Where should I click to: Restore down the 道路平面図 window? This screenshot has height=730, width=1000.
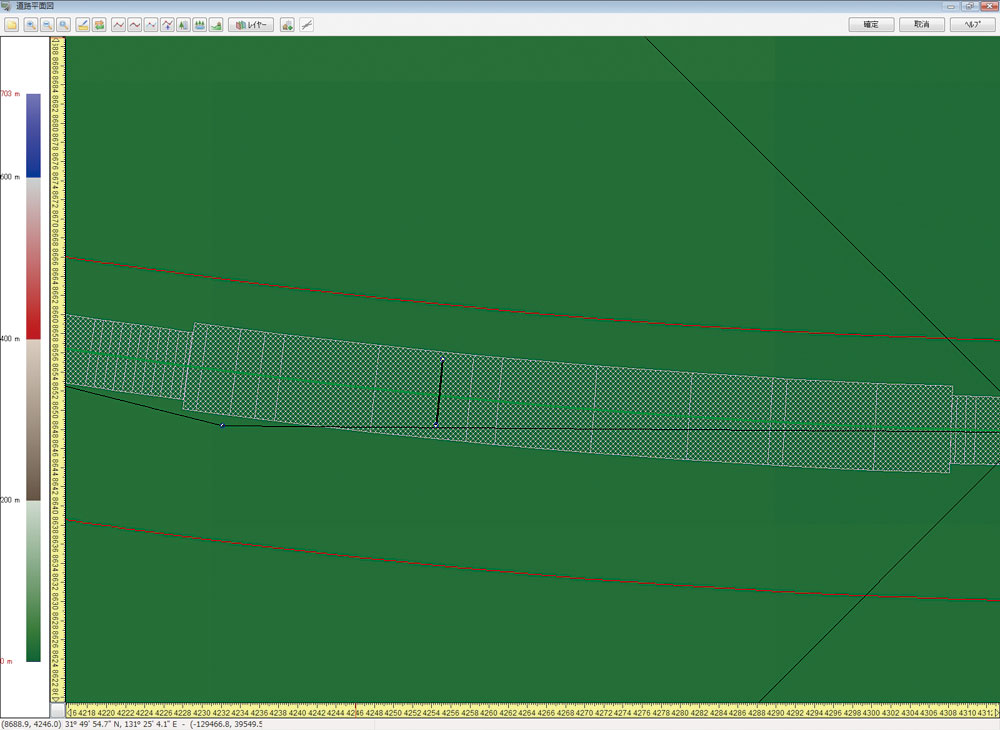969,6
